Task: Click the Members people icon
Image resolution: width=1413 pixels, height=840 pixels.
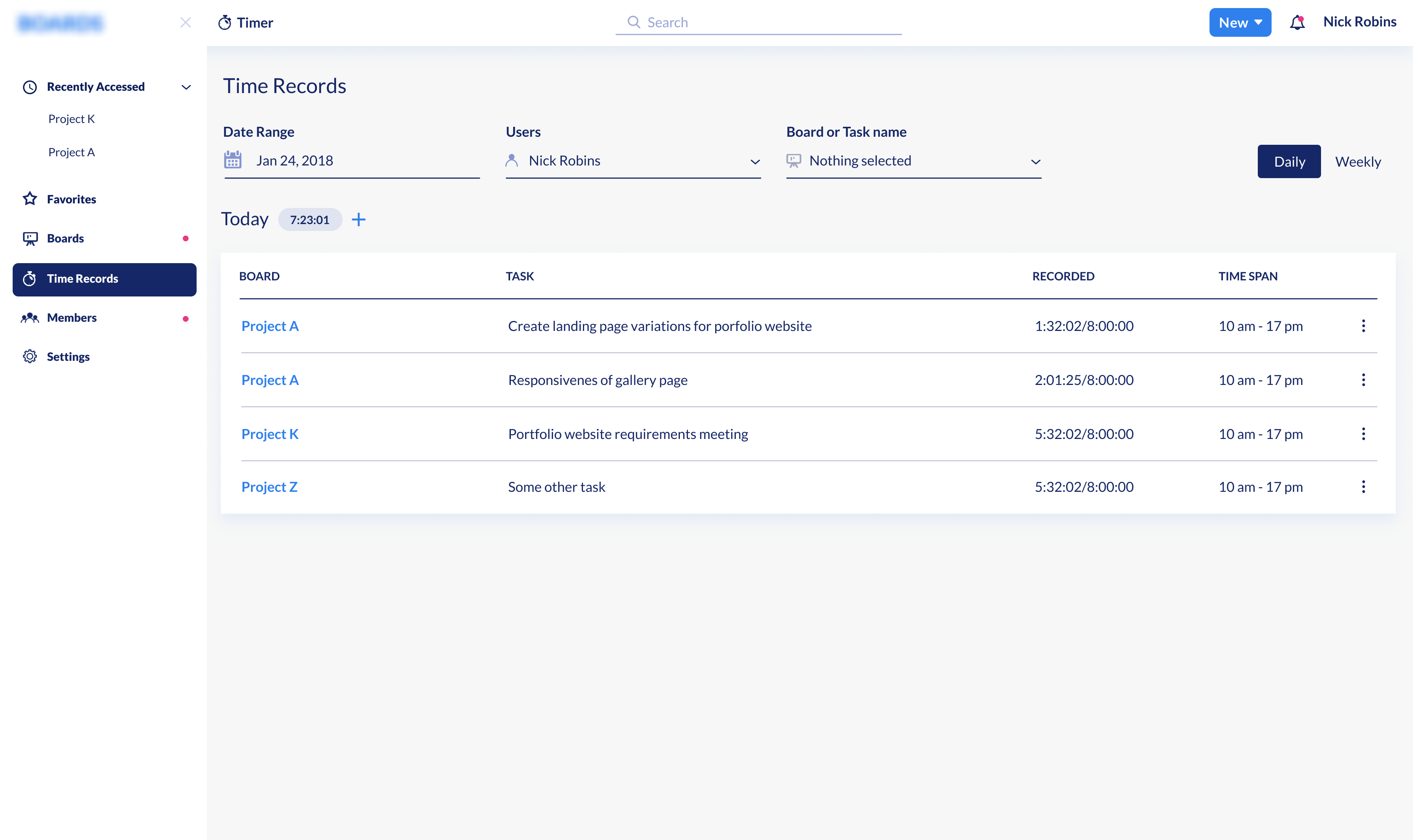Action: (x=30, y=318)
